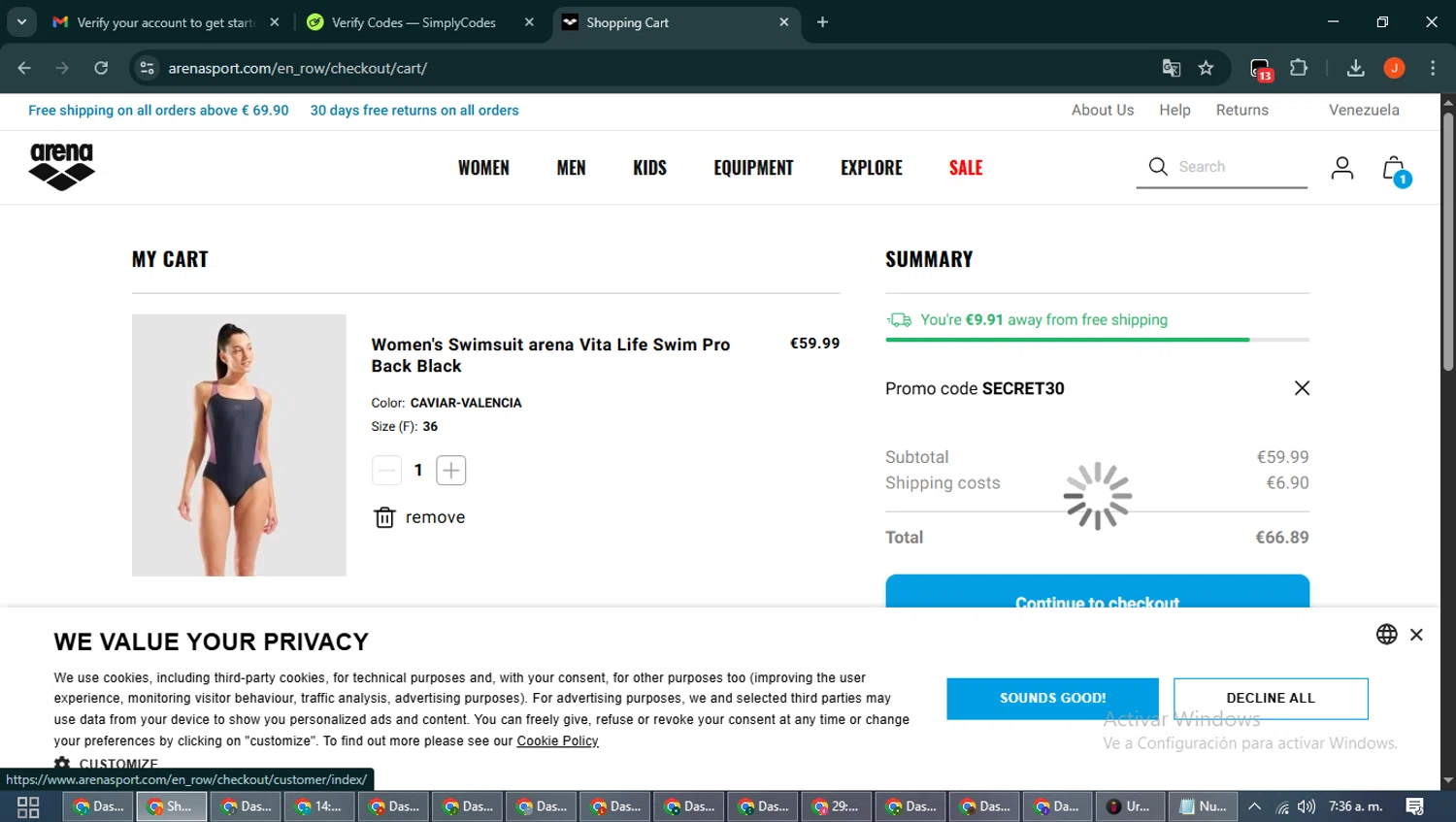This screenshot has width=1456, height=822.
Task: Open cookie banner language globe icon
Action: (1386, 634)
